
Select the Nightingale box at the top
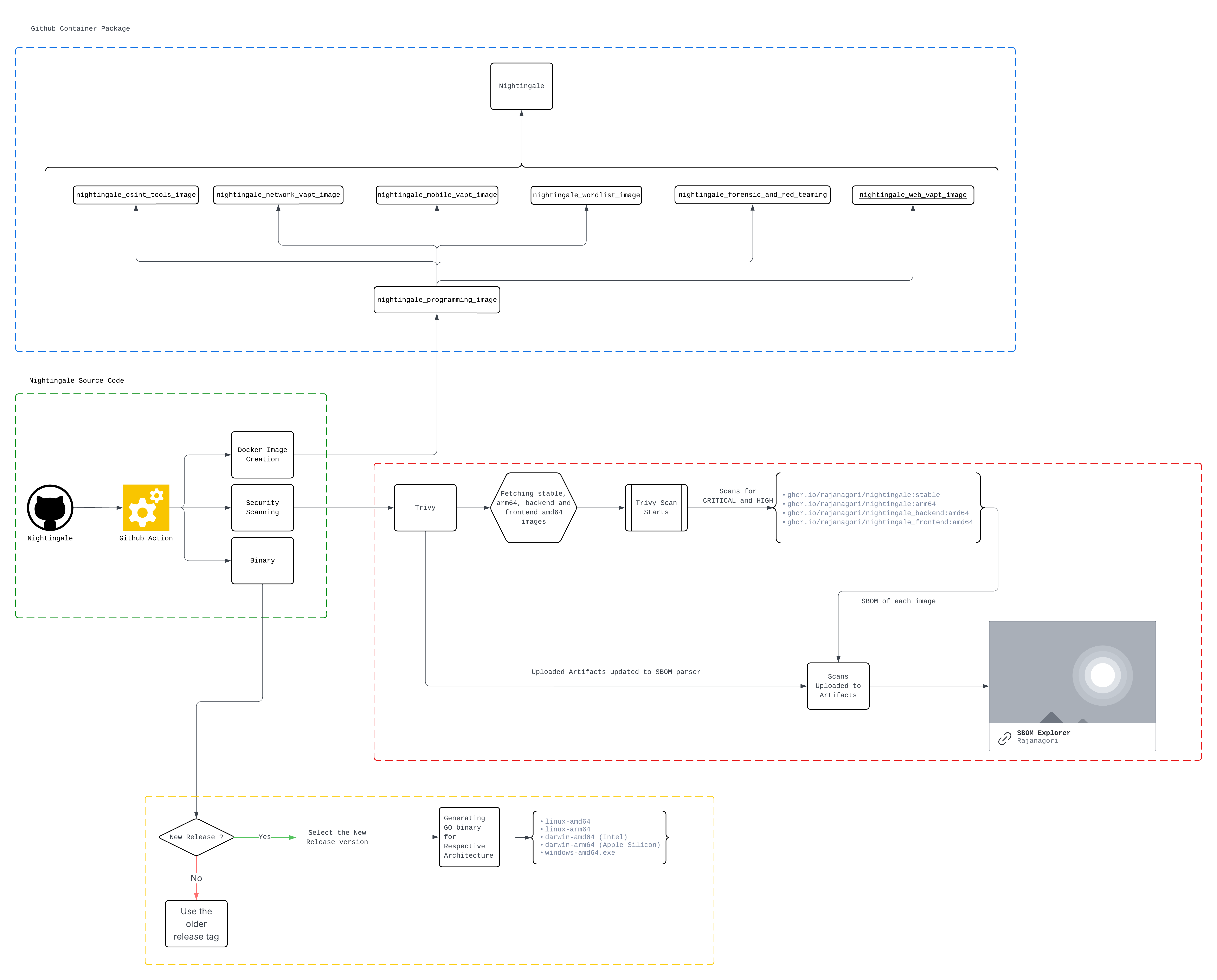(x=521, y=86)
